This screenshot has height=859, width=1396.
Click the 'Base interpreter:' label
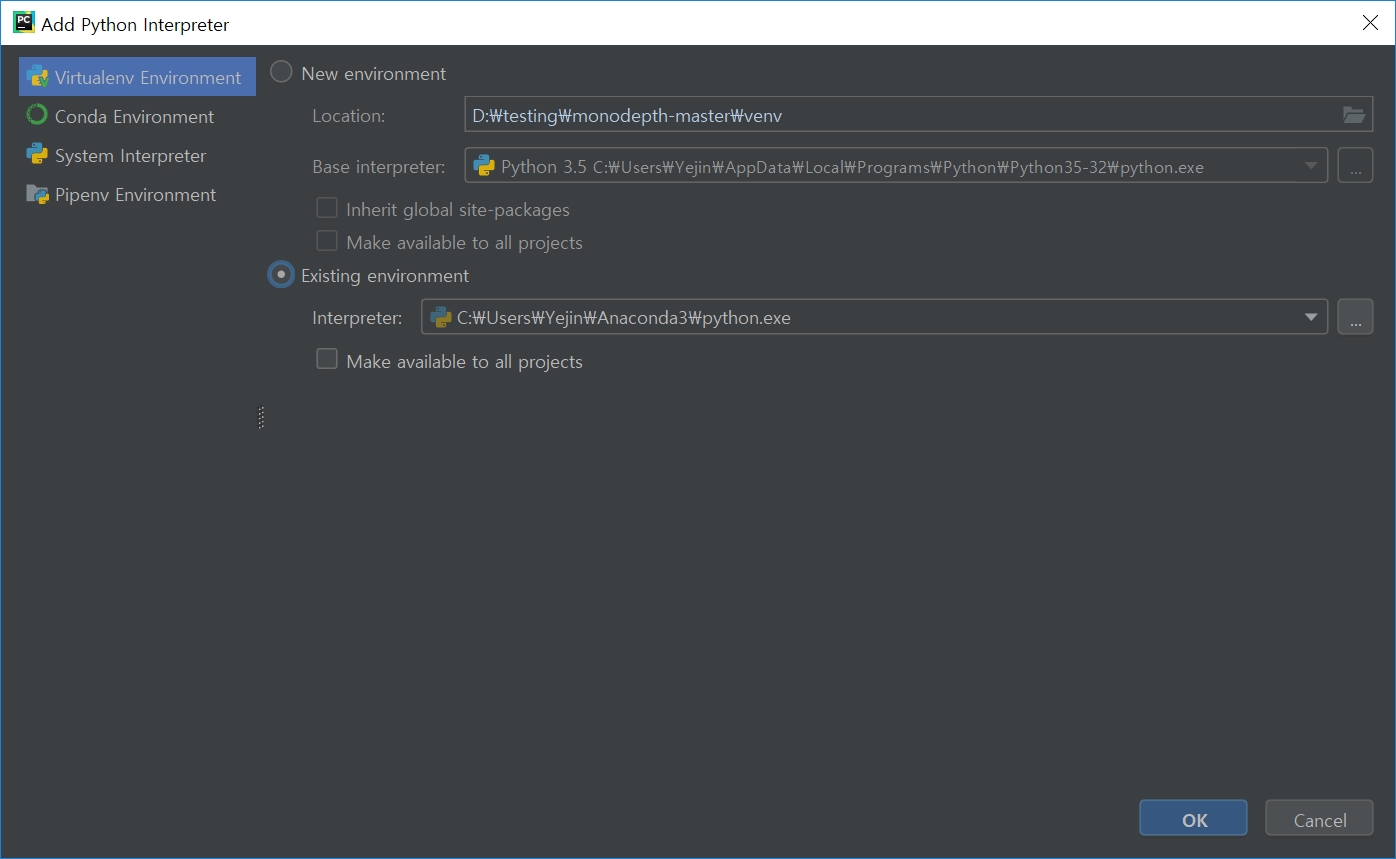coord(379,166)
